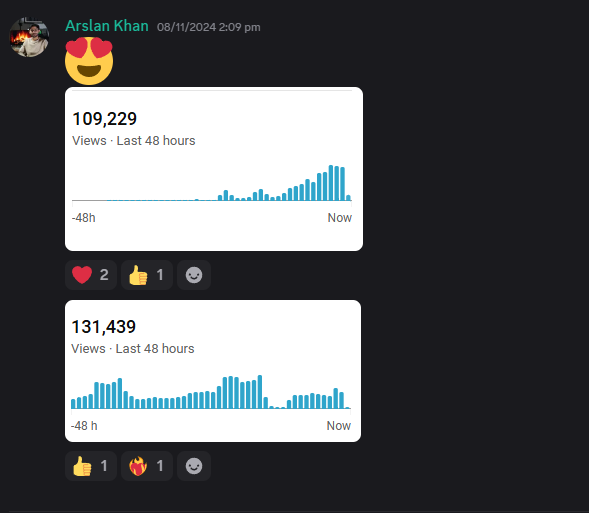
Task: Click Arslan Khan's profile avatar
Action: (x=29, y=37)
